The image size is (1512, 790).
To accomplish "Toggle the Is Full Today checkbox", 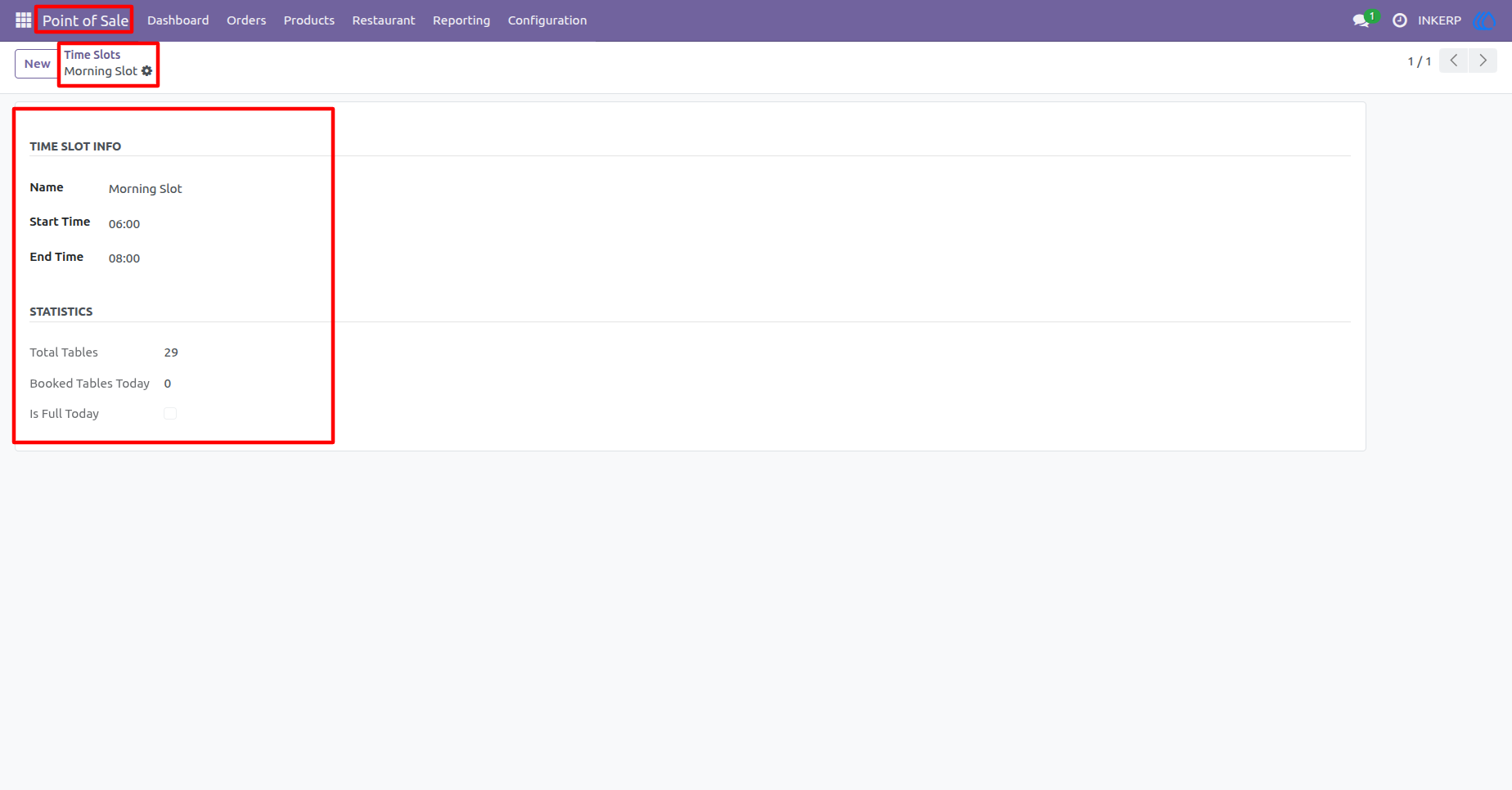I will coord(170,414).
